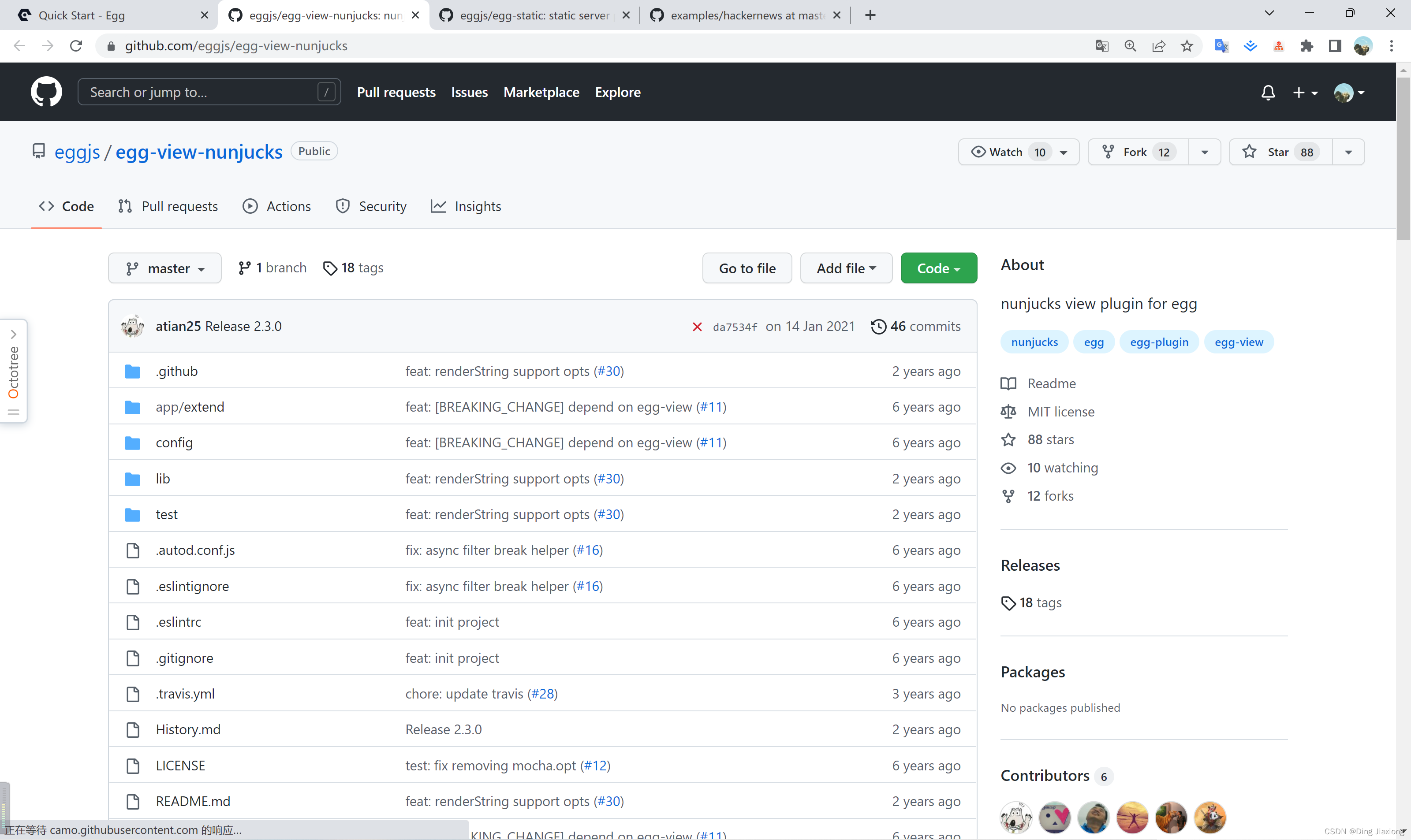Open the user avatar menu in GitHub header

tap(1349, 92)
